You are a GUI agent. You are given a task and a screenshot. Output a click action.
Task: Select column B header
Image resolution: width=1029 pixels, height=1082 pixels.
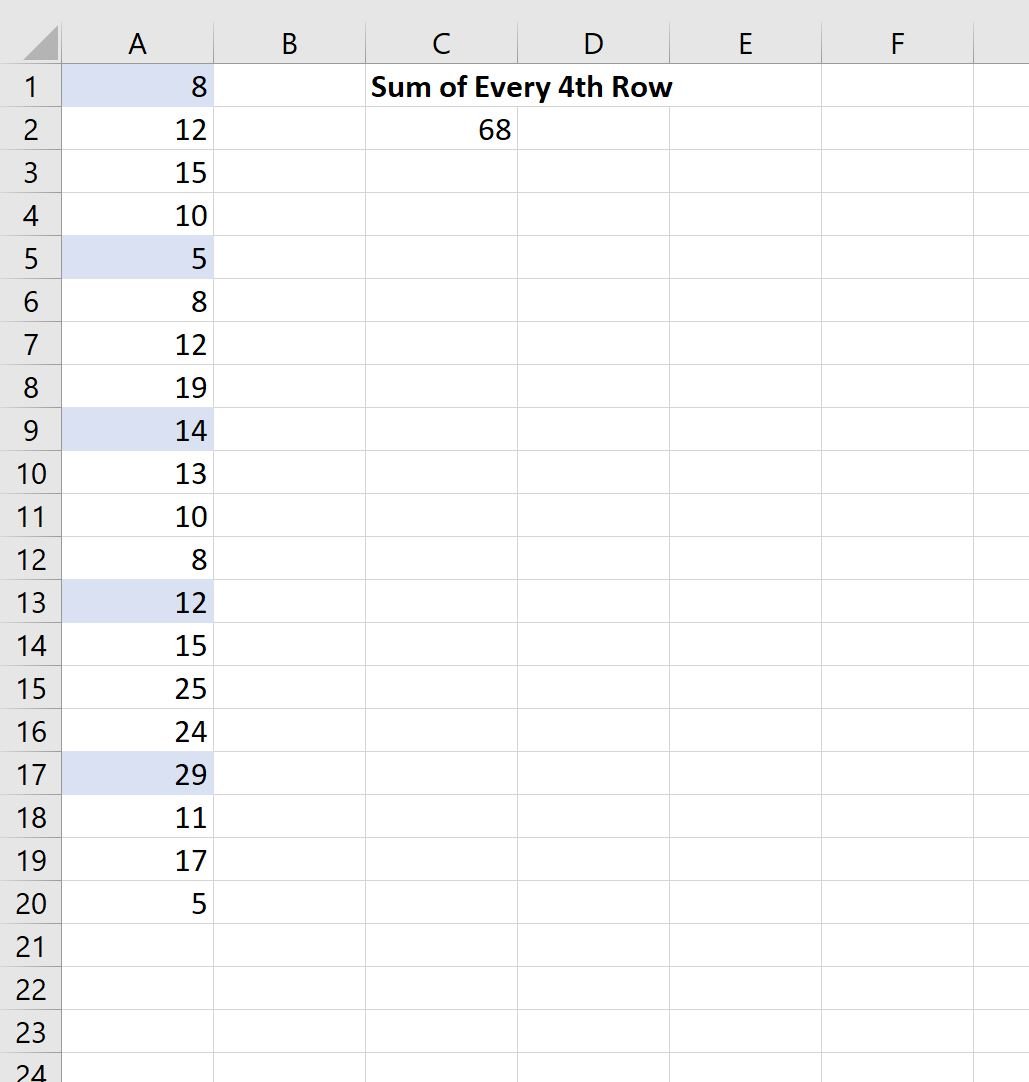pos(289,43)
